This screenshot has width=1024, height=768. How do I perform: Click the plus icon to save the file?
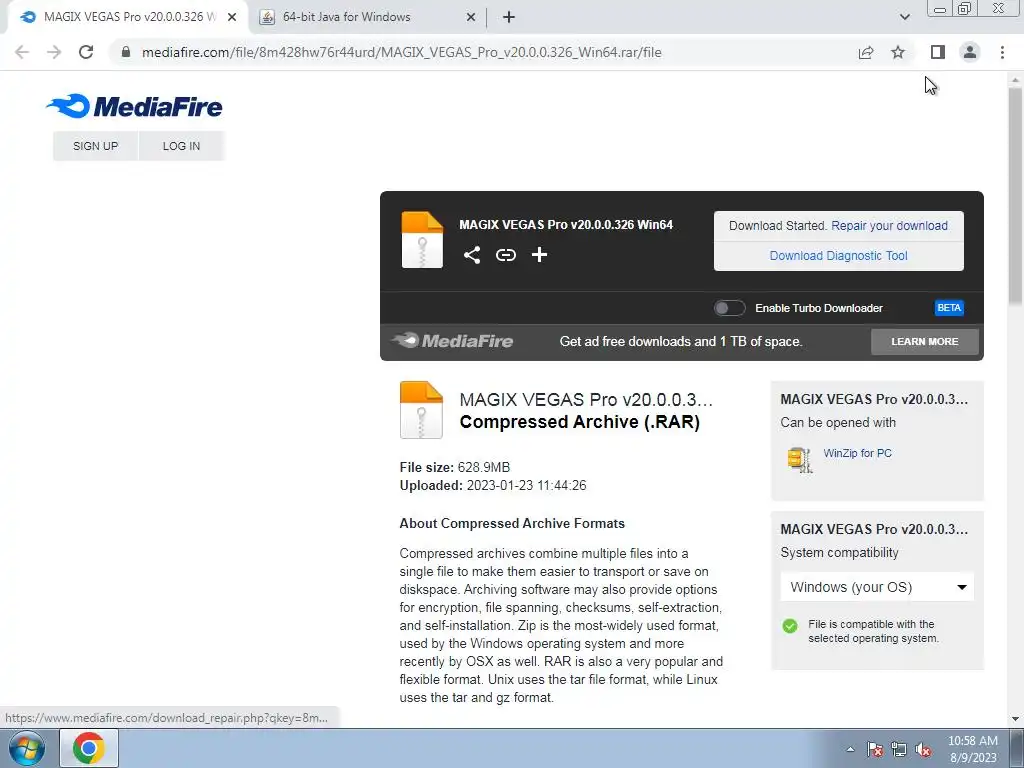tap(539, 255)
